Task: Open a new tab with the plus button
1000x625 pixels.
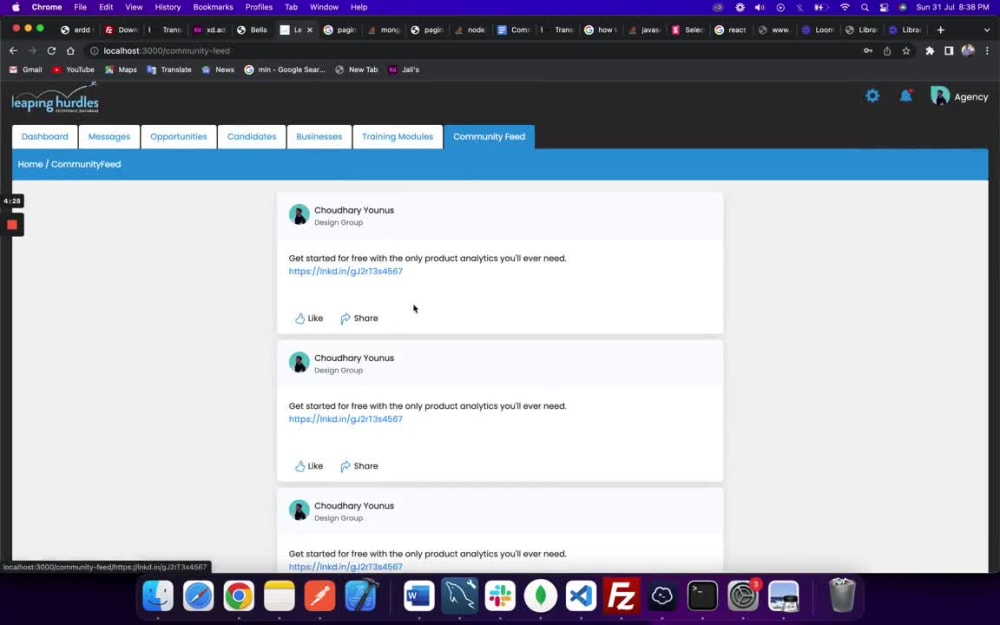Action: tap(941, 30)
